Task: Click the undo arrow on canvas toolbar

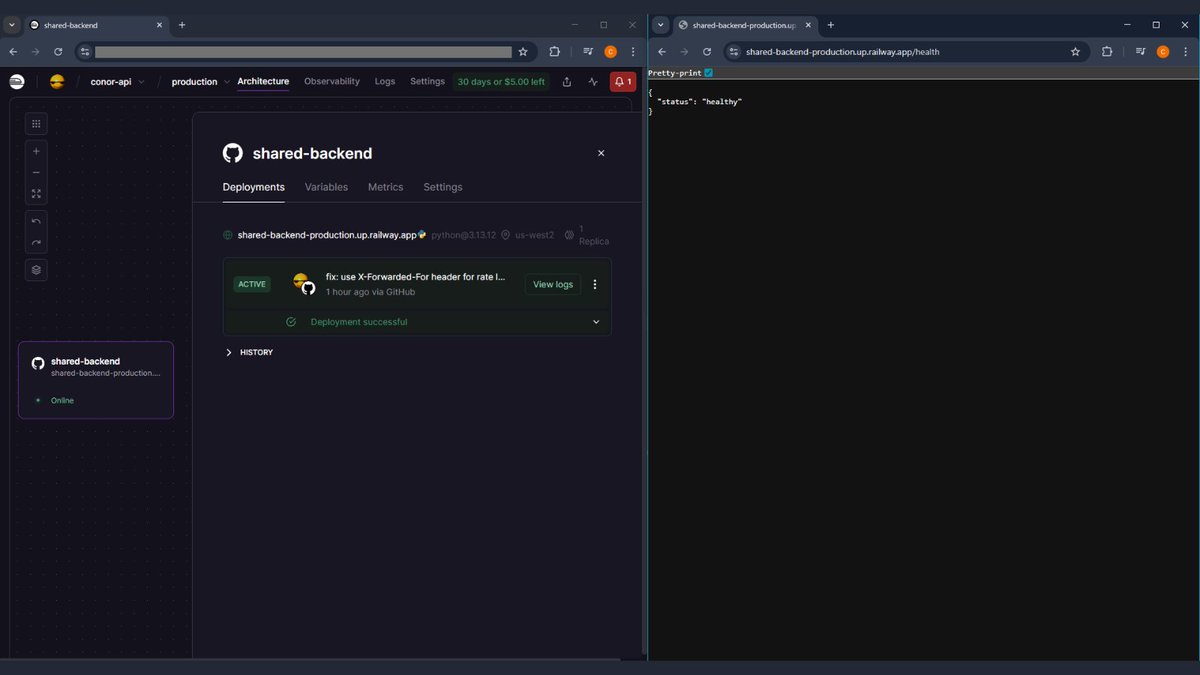Action: (36, 221)
